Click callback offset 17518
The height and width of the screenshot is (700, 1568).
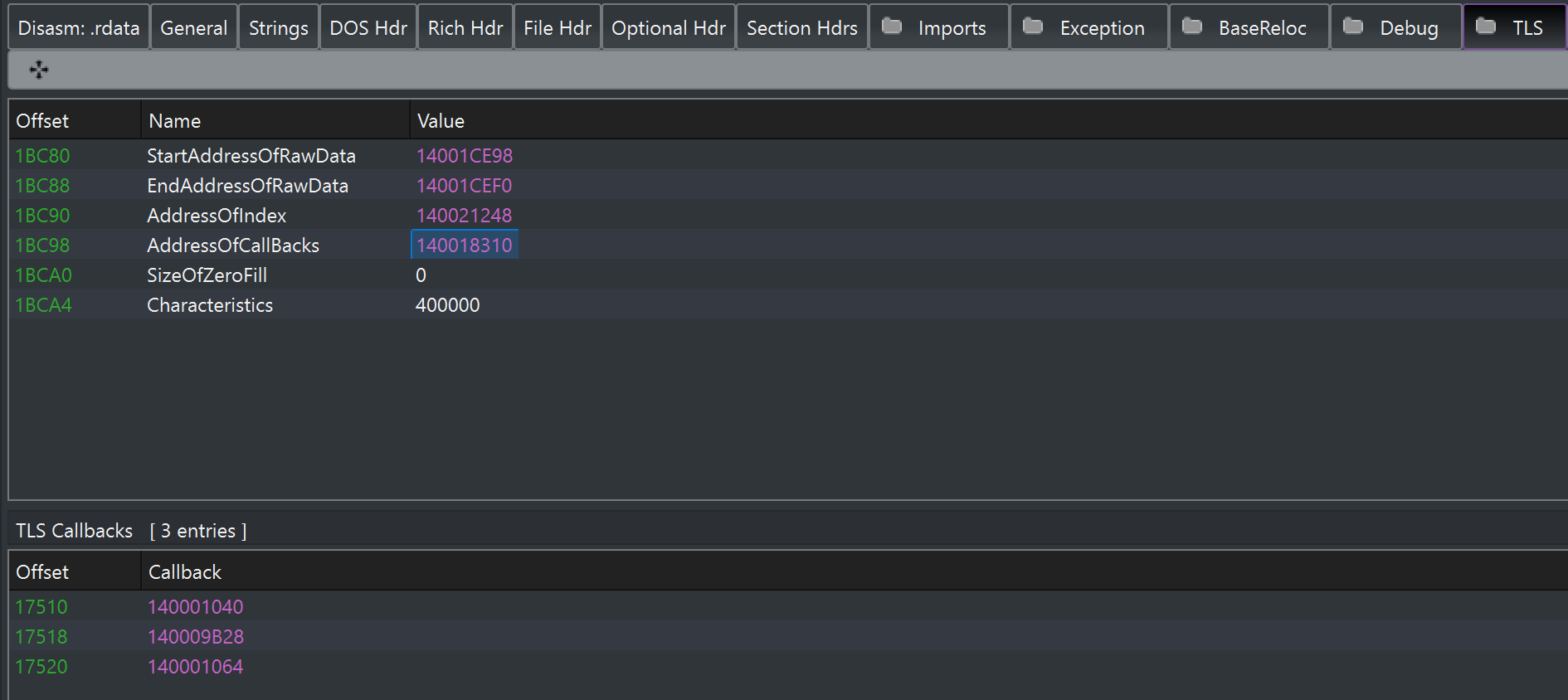41,637
